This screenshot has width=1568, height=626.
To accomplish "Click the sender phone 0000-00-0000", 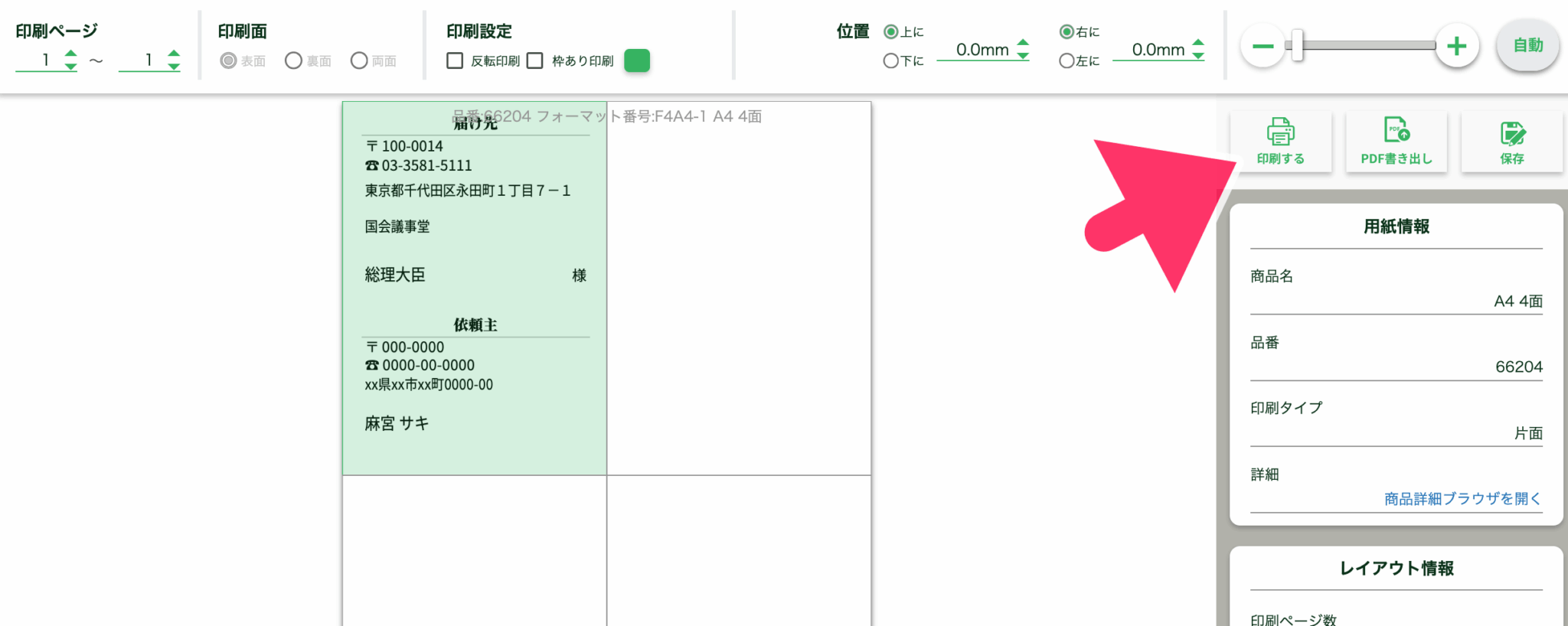I will (420, 366).
